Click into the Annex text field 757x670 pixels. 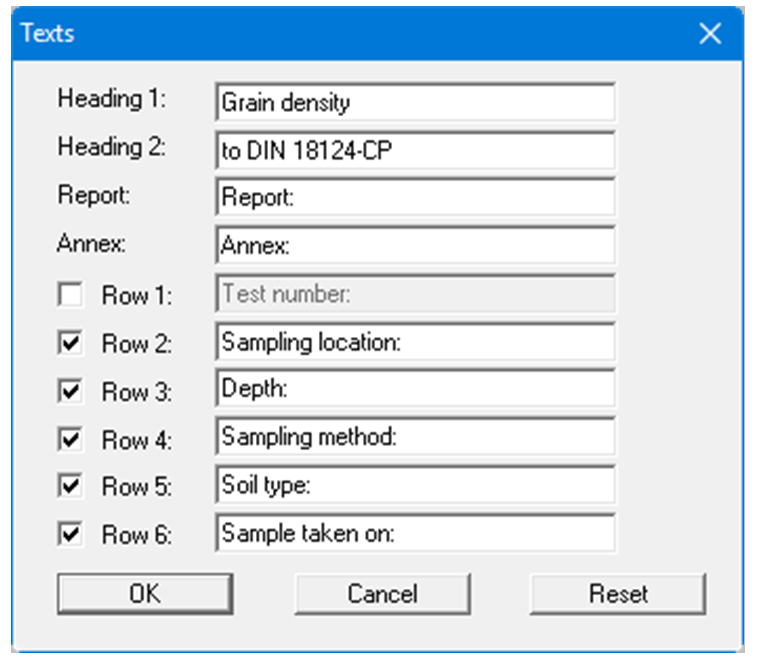(x=415, y=246)
